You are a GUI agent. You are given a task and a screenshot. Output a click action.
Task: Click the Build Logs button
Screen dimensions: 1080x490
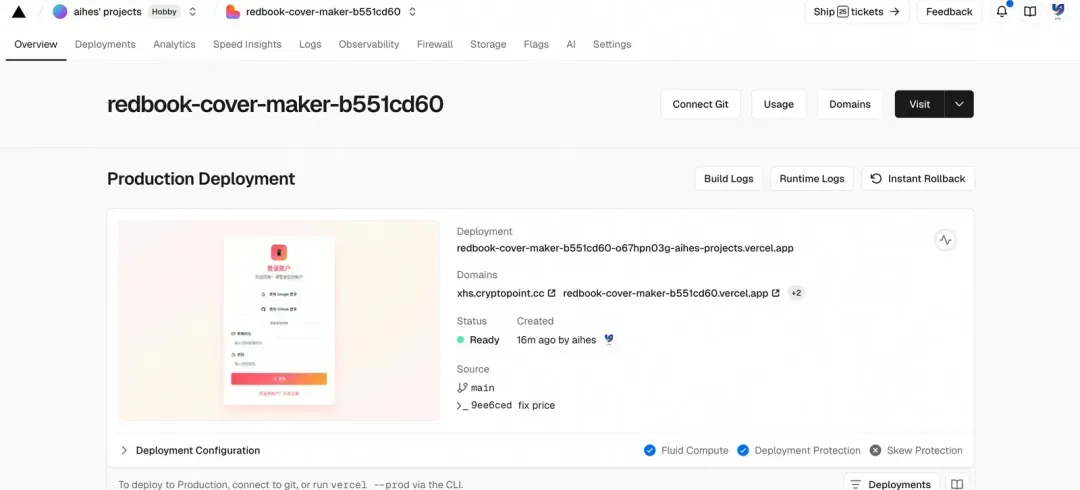click(729, 178)
